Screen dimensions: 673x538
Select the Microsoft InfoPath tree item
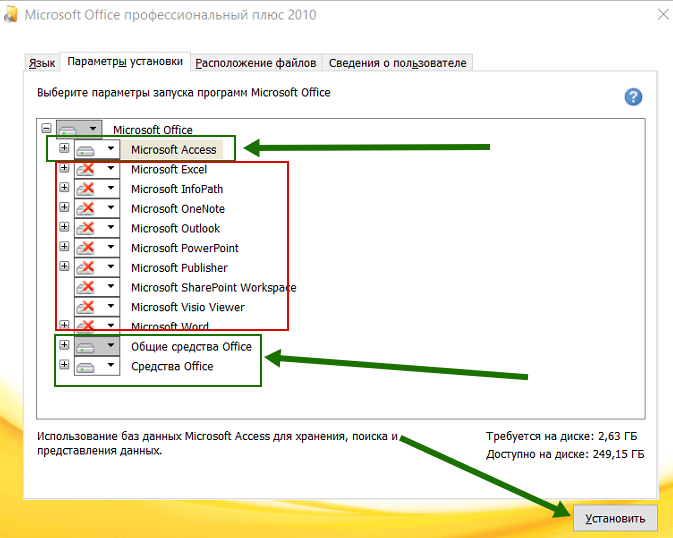pyautogui.click(x=177, y=189)
